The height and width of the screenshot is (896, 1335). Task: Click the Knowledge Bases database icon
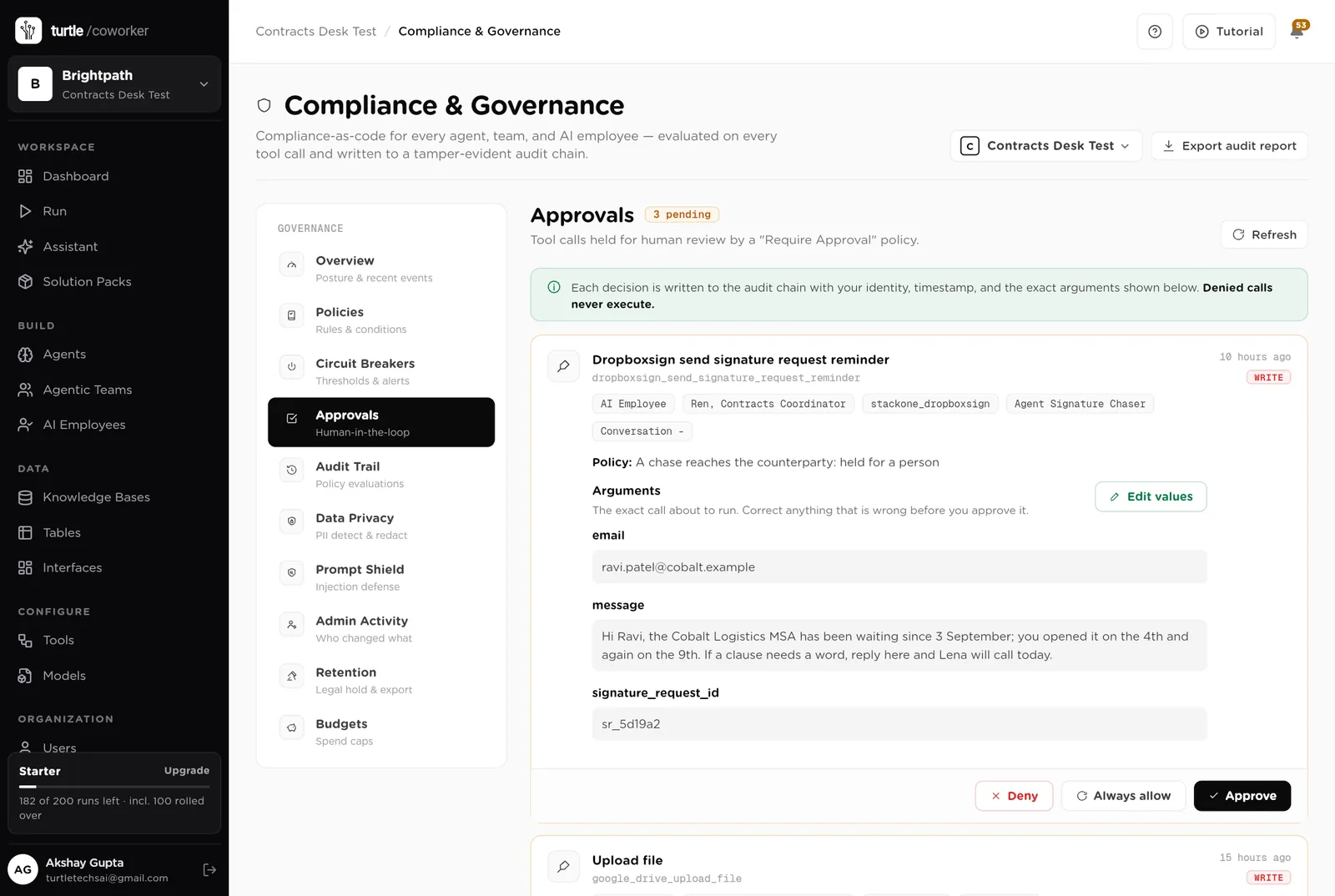[25, 497]
